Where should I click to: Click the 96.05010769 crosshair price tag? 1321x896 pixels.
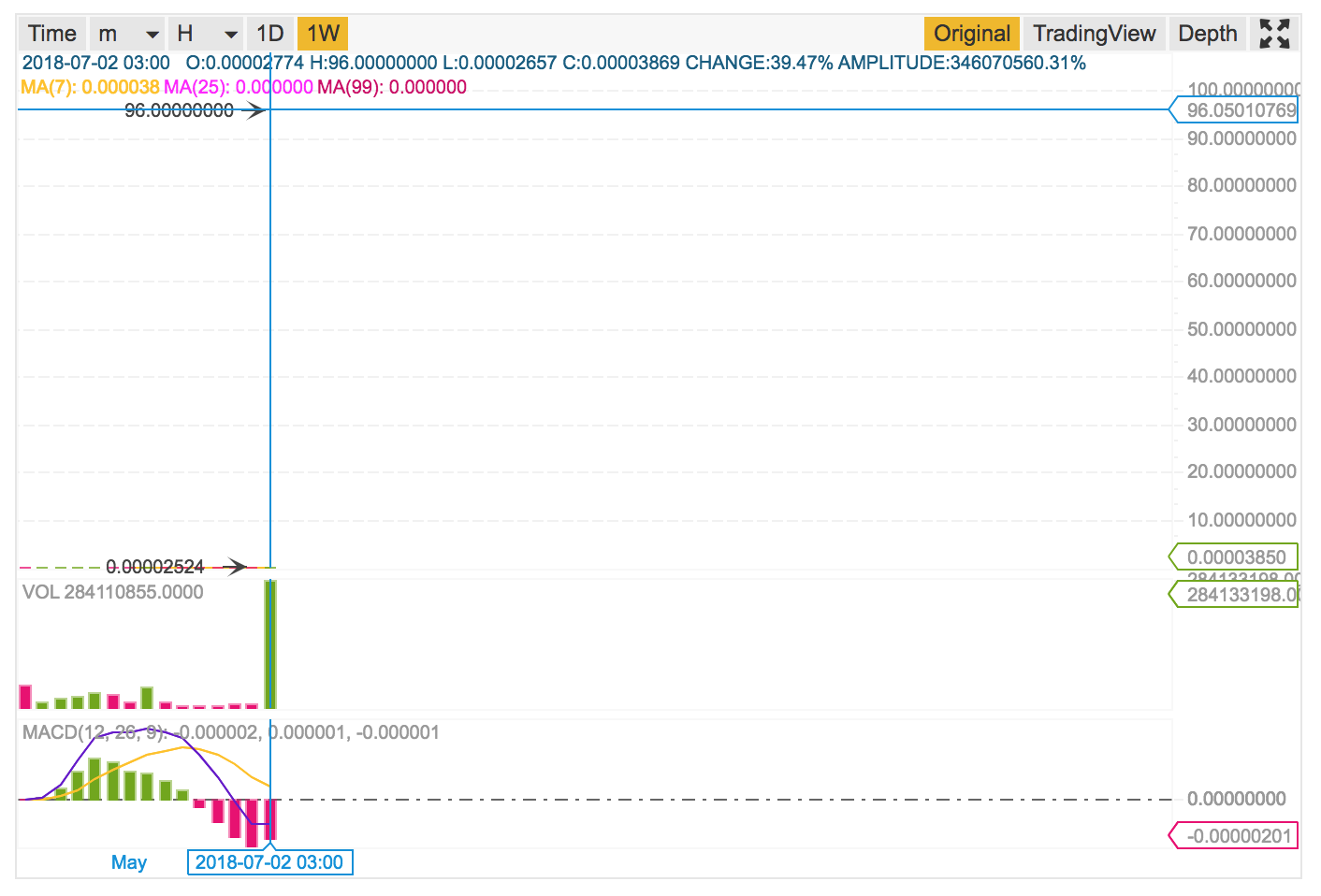tap(1239, 110)
